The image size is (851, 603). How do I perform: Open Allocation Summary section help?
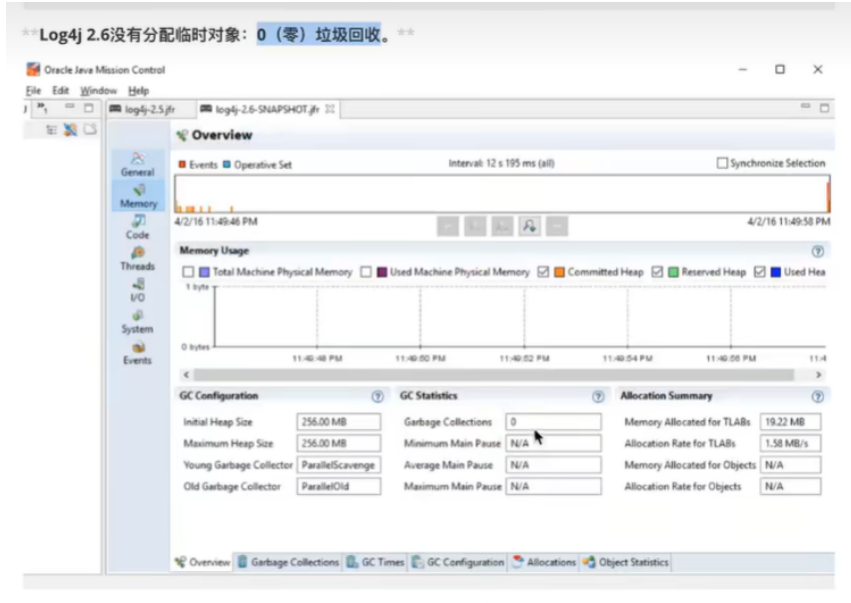coord(817,397)
